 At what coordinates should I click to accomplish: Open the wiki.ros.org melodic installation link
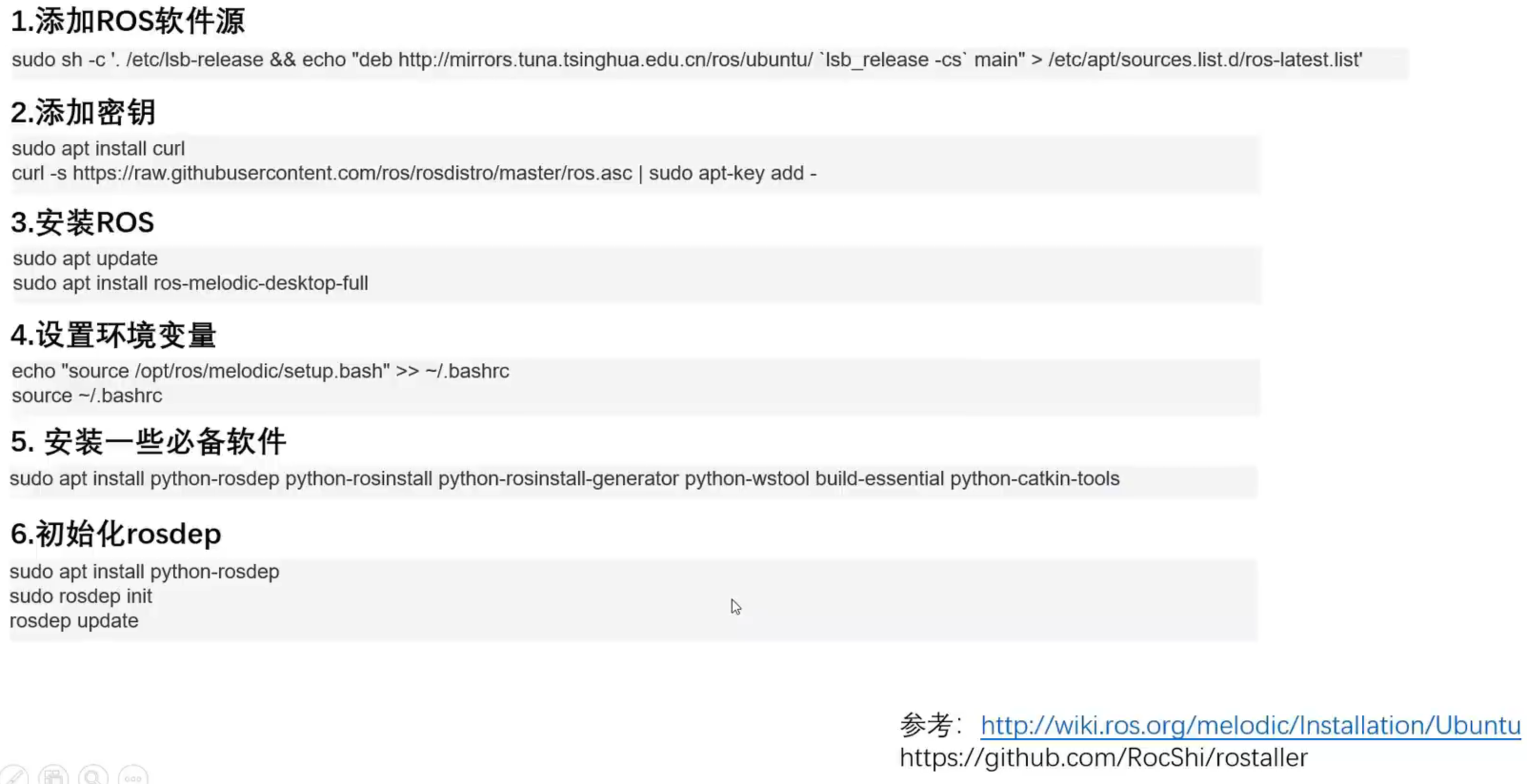tap(1250, 725)
